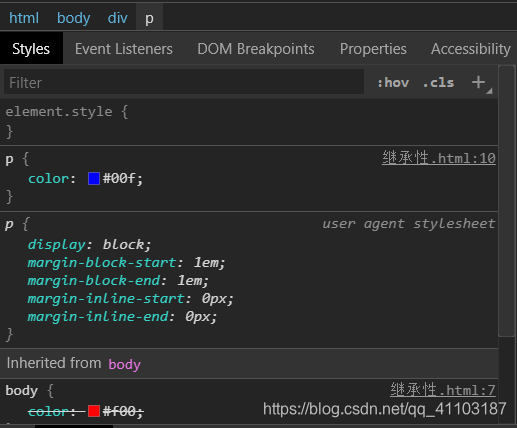Click the body selector in the body rule
The width and height of the screenshot is (517, 428).
(x=22, y=390)
